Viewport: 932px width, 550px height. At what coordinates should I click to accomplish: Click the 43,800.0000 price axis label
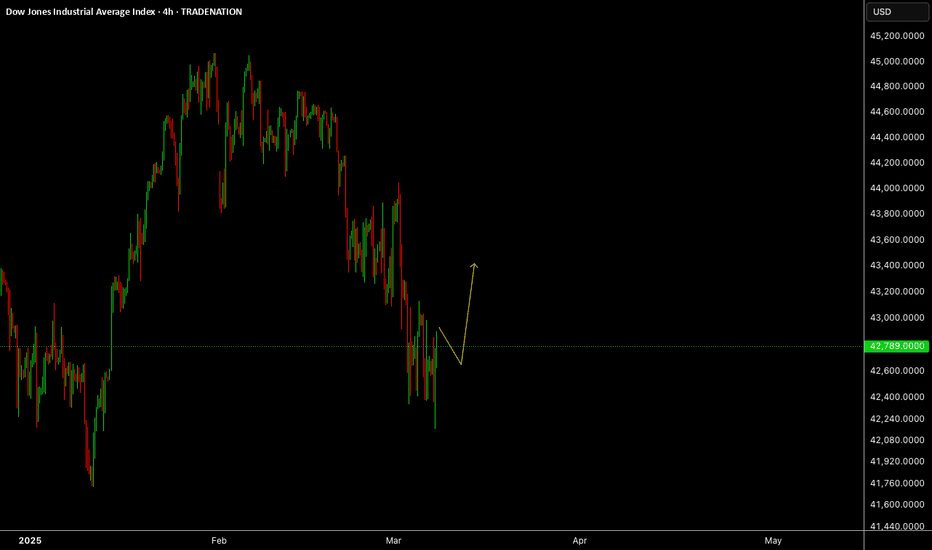pyautogui.click(x=897, y=214)
